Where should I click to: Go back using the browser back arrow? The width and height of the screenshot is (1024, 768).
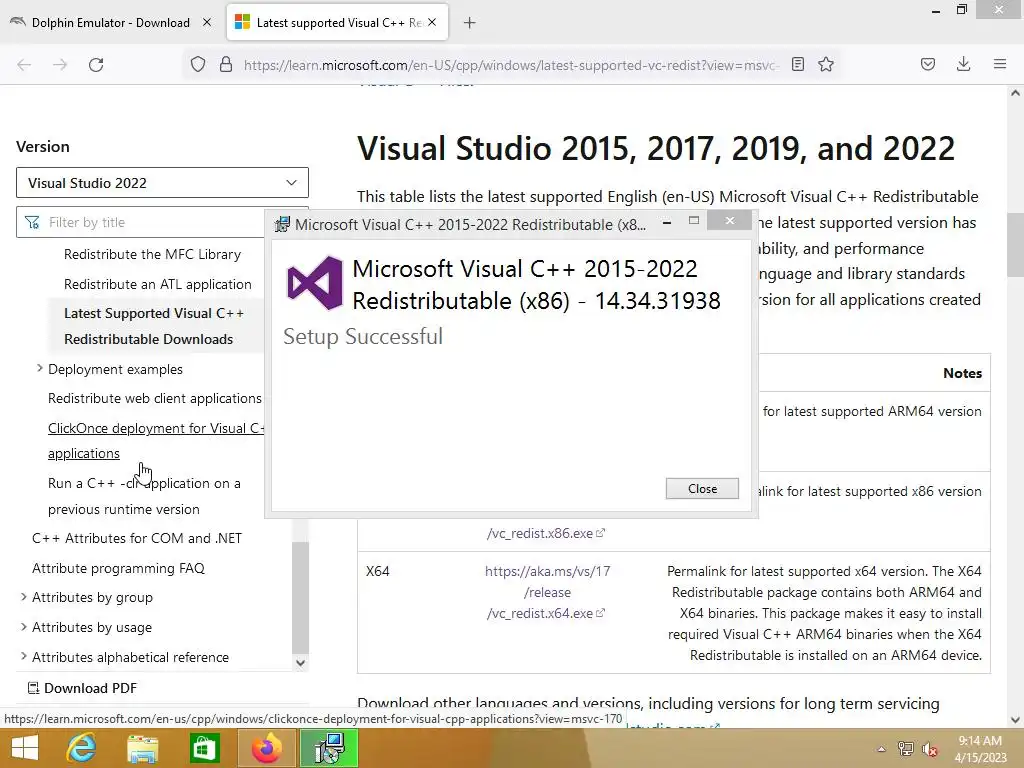(24, 65)
